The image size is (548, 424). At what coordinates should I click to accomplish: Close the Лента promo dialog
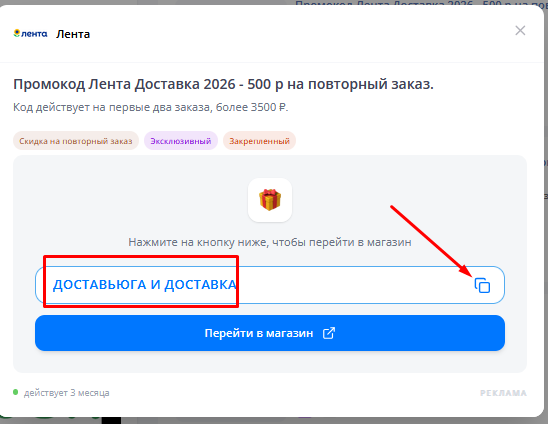click(520, 30)
